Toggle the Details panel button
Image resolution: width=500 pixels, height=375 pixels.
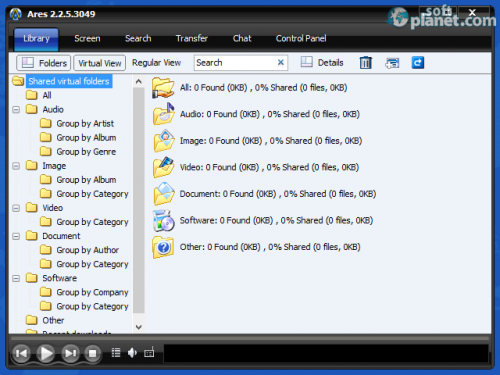pyautogui.click(x=322, y=63)
